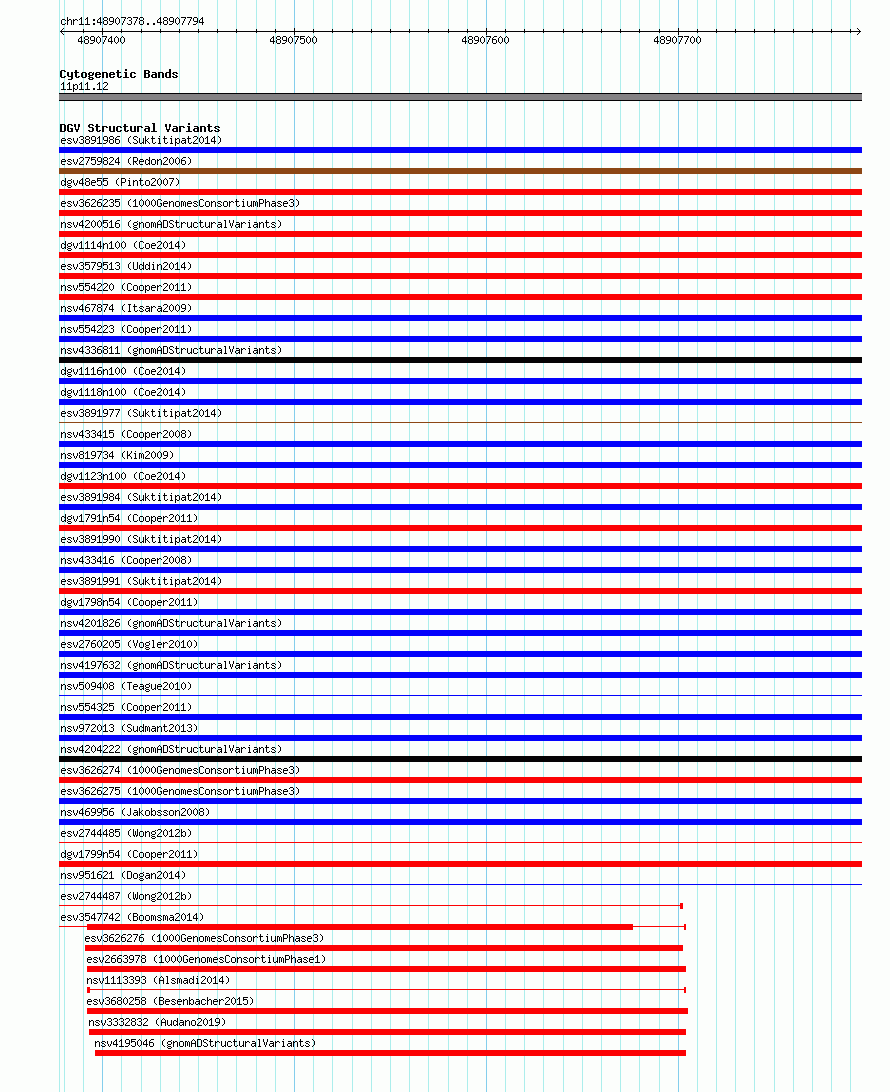Click the esv3891991 (Suktitipat2014) label
Image resolution: width=890 pixels, height=1092 pixels.
(141, 581)
